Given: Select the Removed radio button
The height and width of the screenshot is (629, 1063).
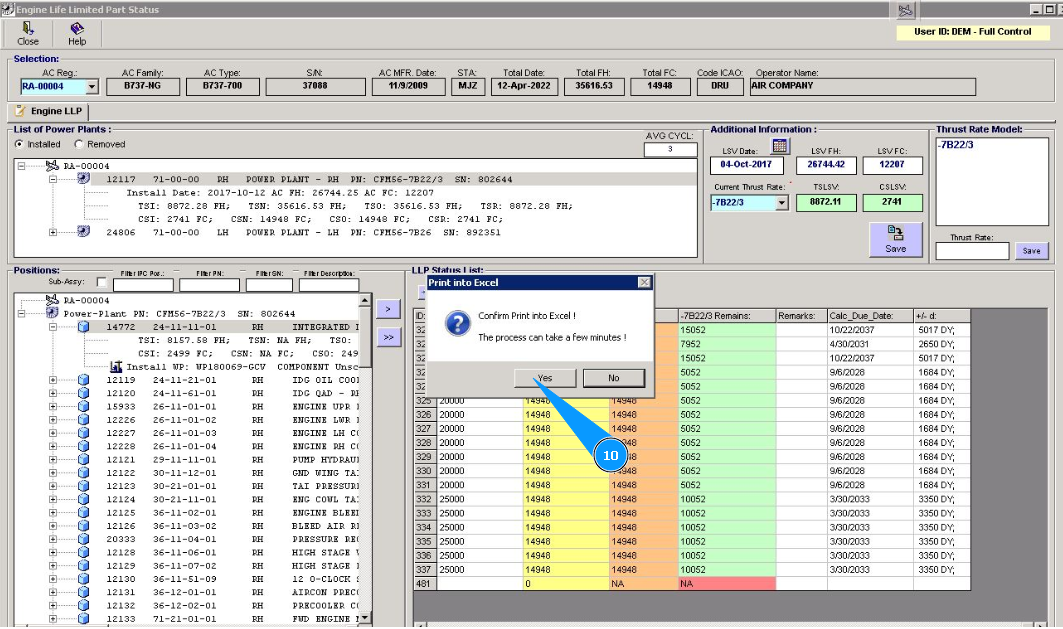Looking at the screenshot, I should (79, 144).
